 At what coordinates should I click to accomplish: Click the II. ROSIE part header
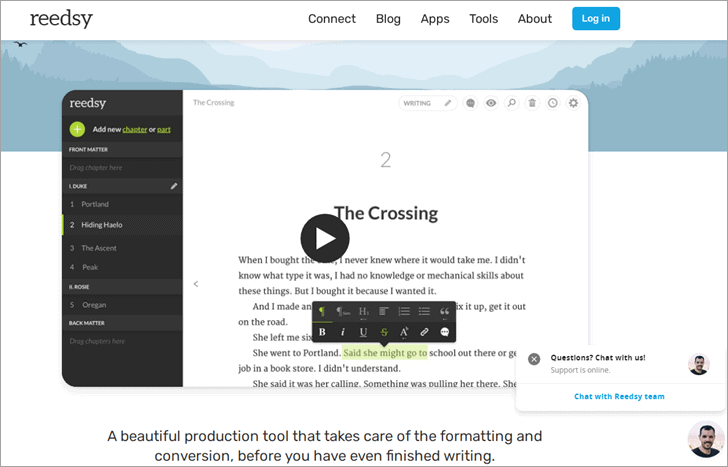[123, 286]
